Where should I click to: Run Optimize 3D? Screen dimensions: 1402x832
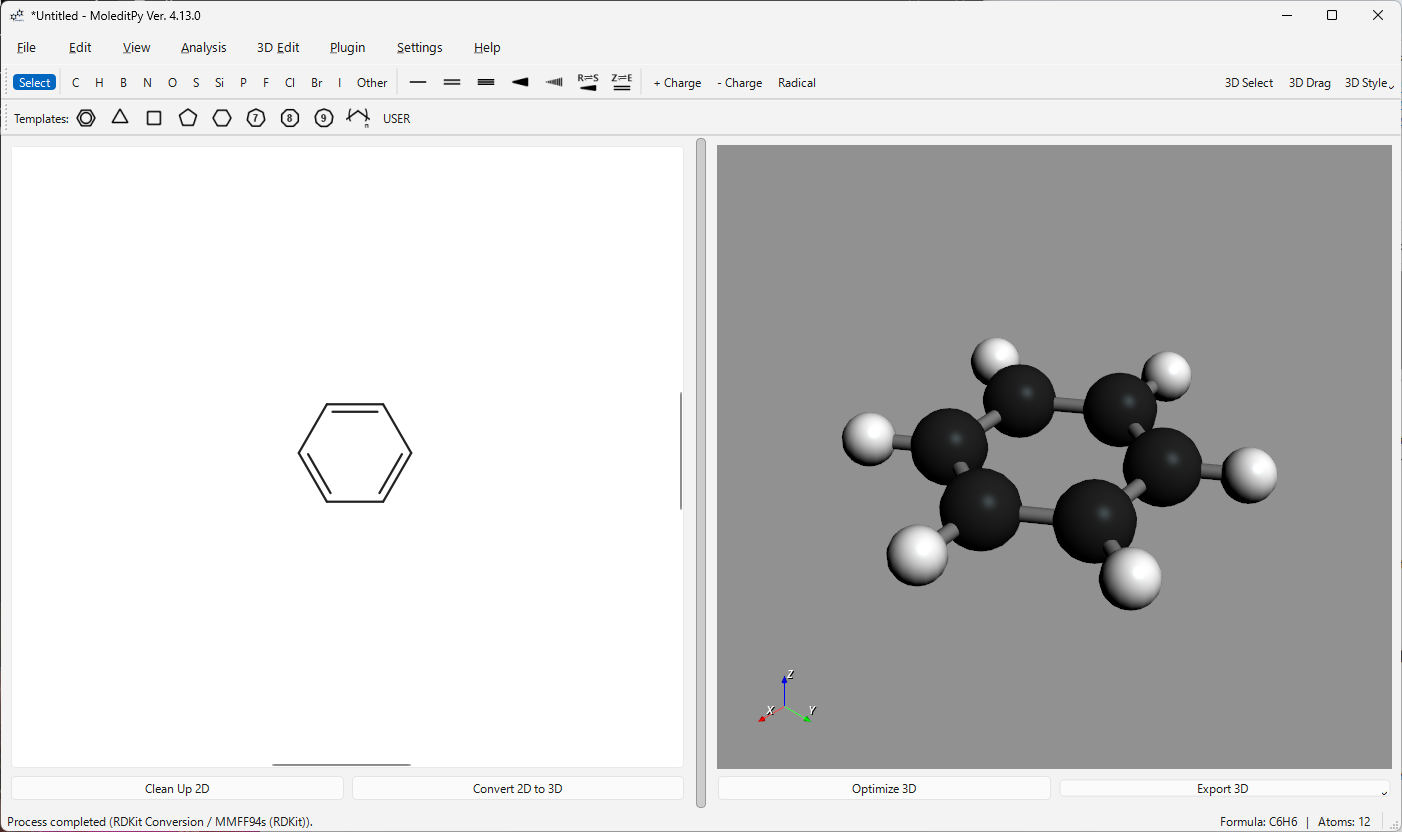pyautogui.click(x=884, y=788)
